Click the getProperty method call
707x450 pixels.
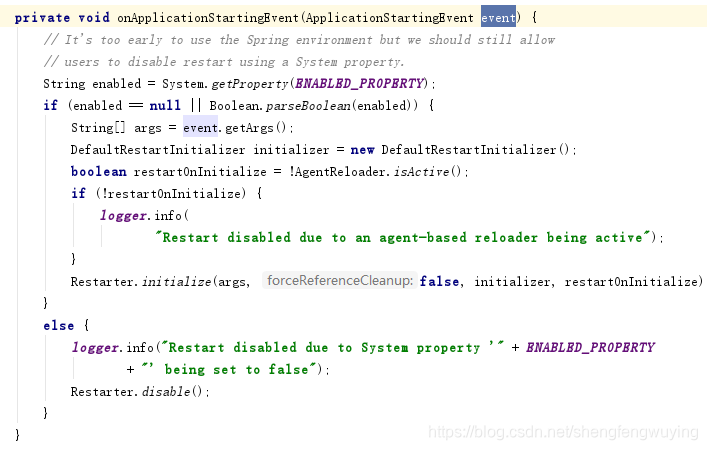point(249,84)
